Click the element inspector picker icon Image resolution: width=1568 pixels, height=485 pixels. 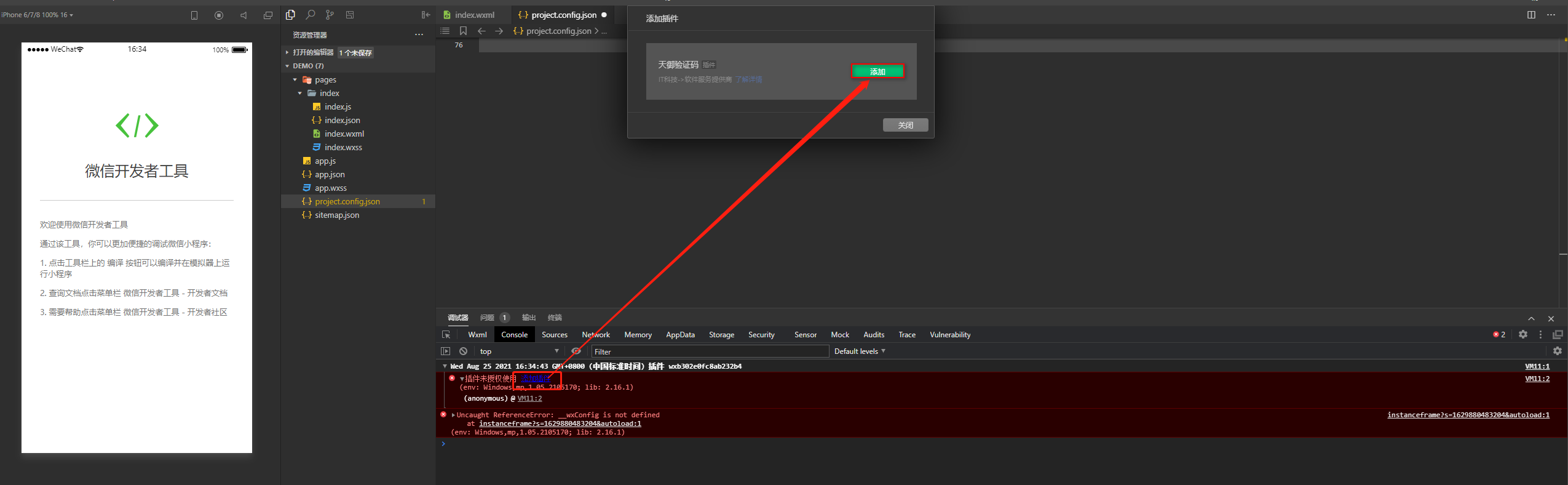coord(446,335)
